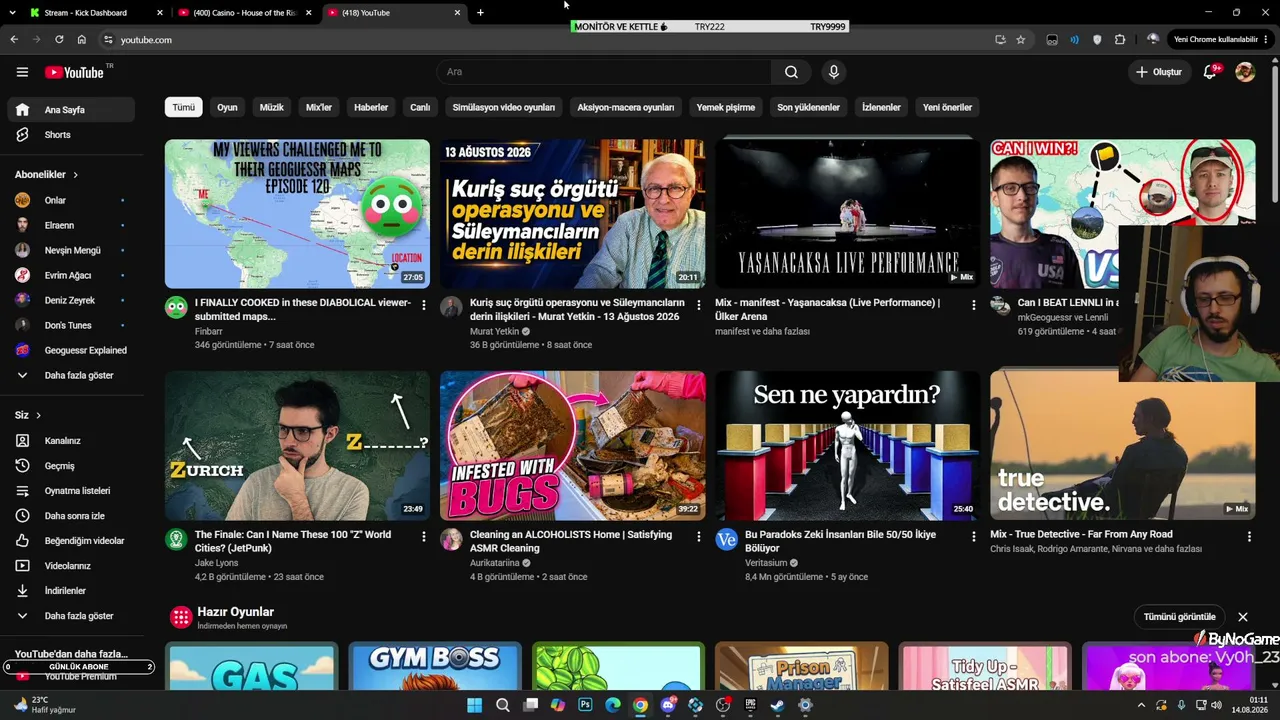
Task: Select Yemek pişirme filter chip
Action: click(x=726, y=107)
